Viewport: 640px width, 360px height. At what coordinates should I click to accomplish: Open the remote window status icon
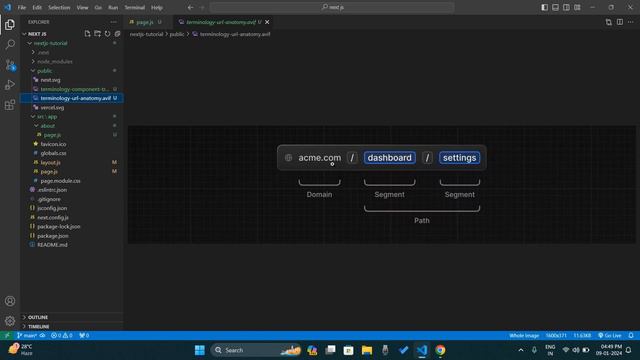tap(7, 336)
